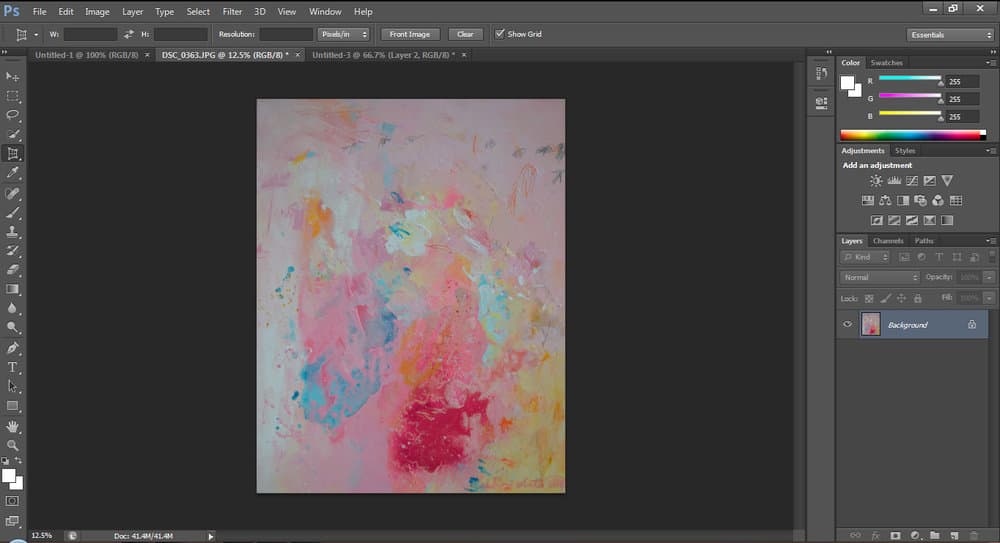Click the R channel color slider
This screenshot has height=543, width=1000.
[x=910, y=79]
